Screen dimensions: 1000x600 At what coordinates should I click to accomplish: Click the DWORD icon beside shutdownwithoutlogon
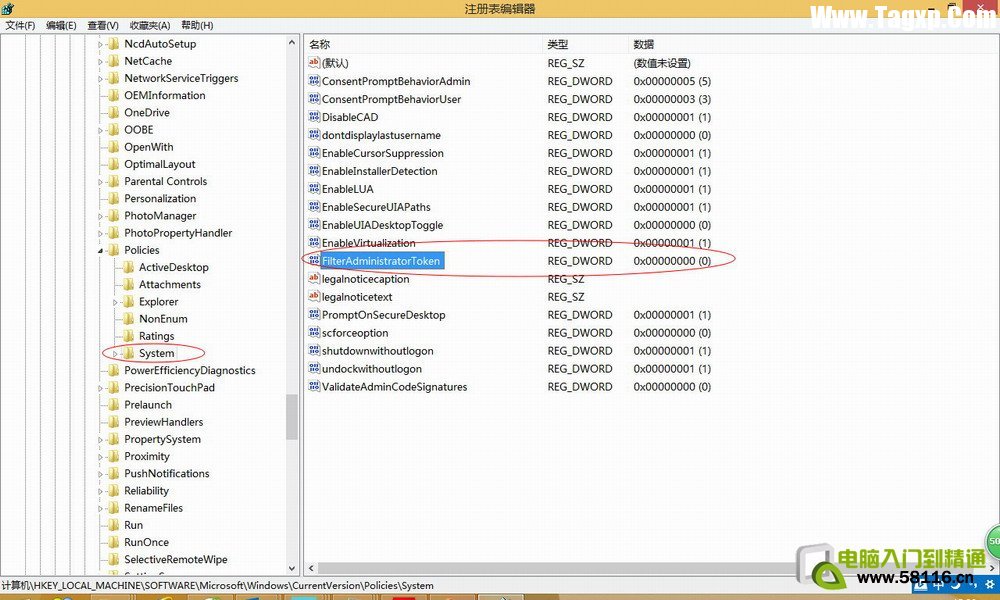coord(314,350)
